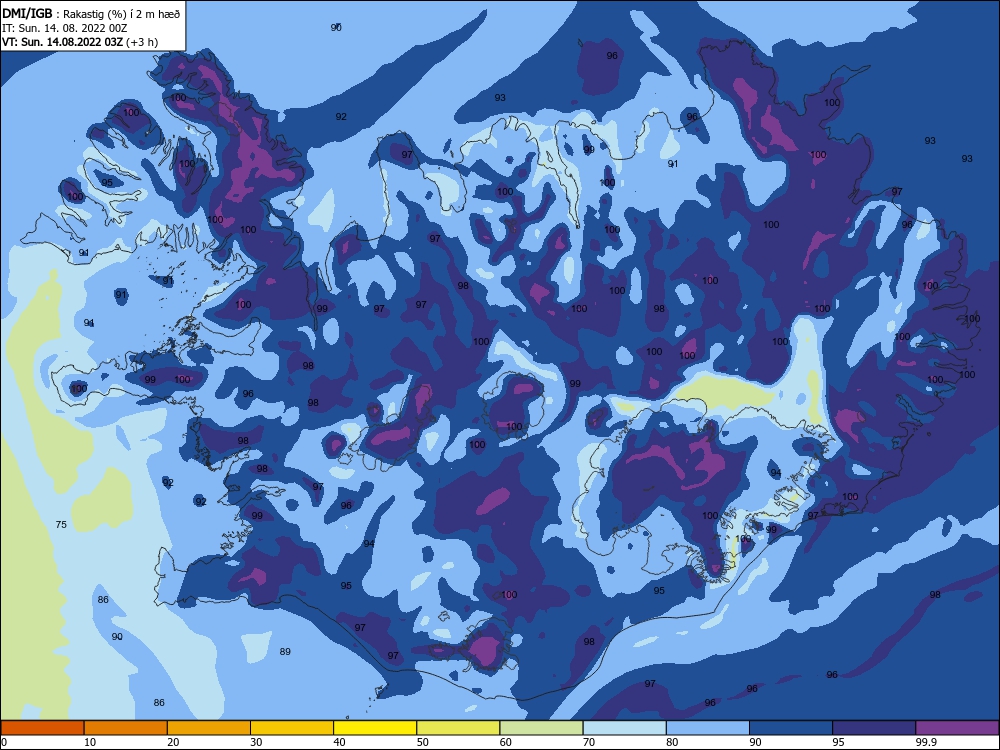Click the legend tick label 20

click(173, 742)
